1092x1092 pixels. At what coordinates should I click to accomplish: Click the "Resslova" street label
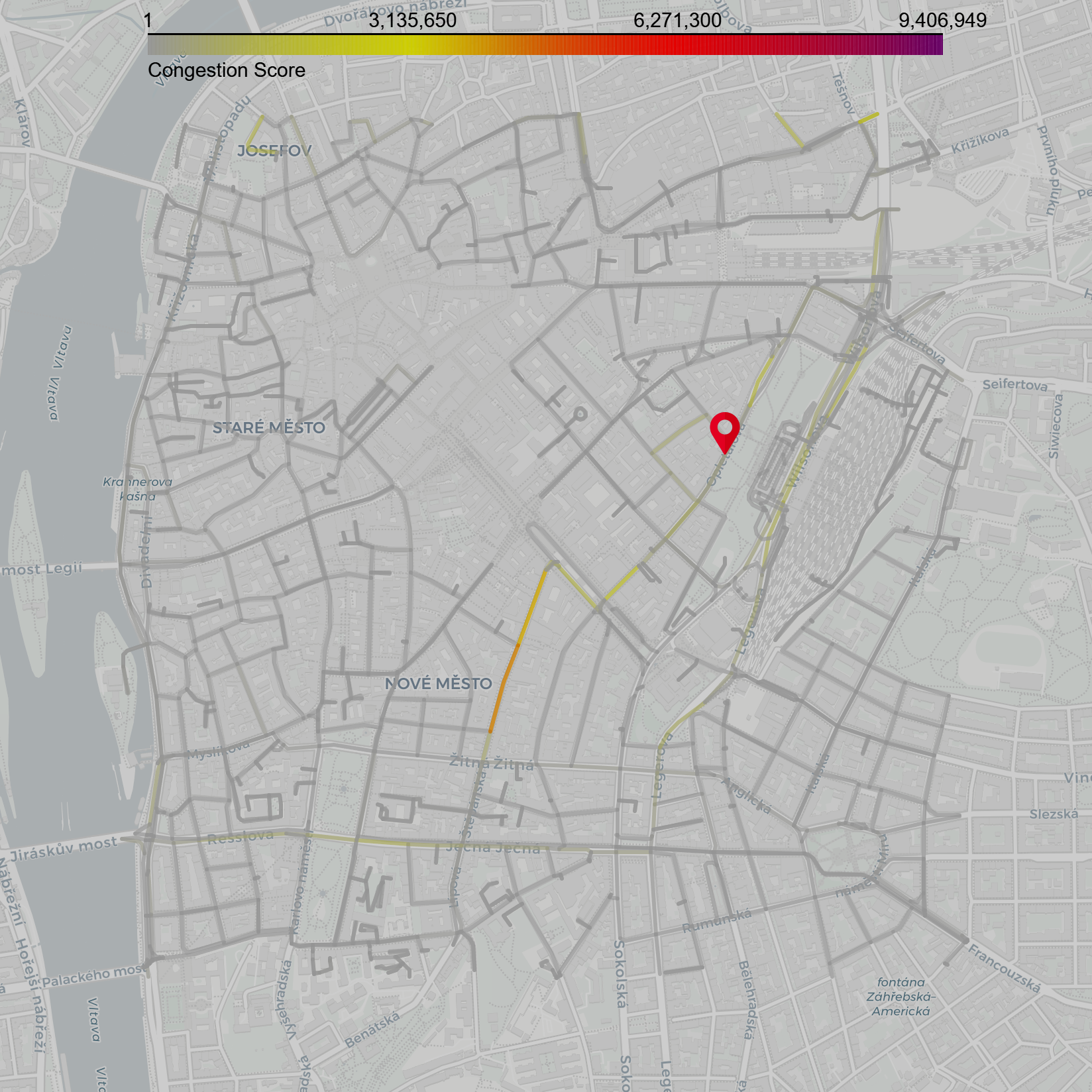240,838
